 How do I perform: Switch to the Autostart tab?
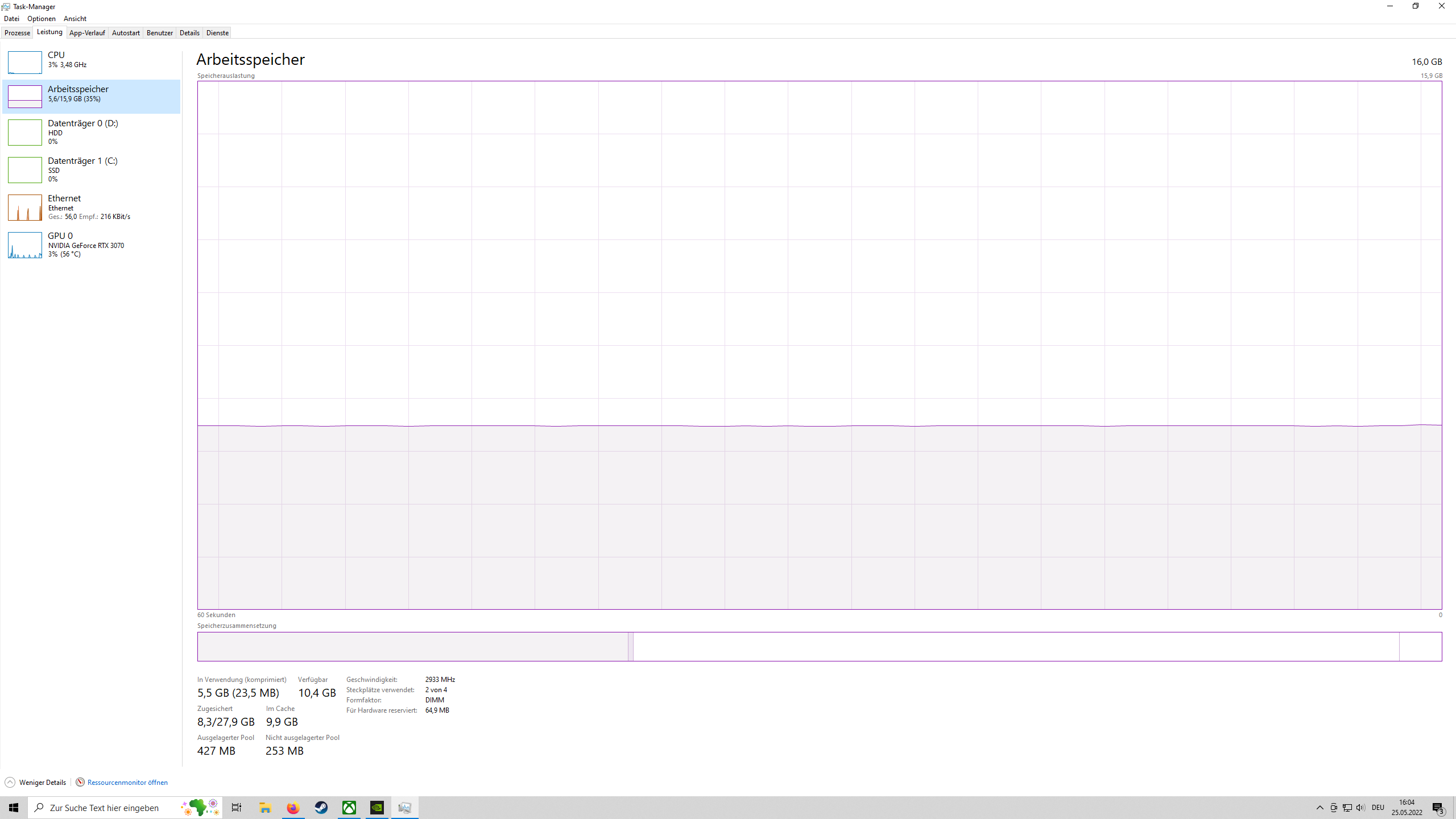[126, 33]
